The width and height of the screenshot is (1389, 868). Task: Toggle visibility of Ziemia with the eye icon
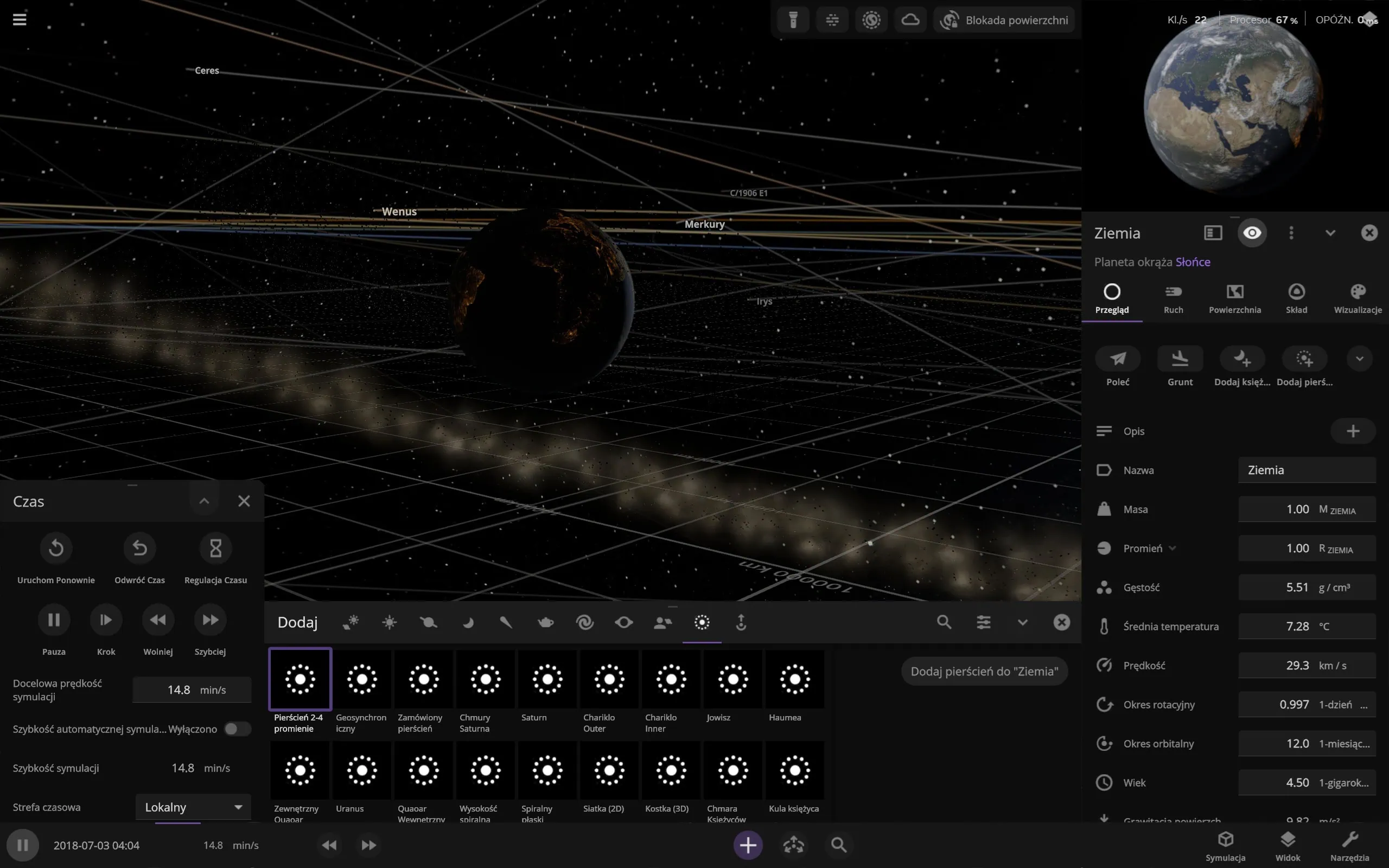(1252, 232)
